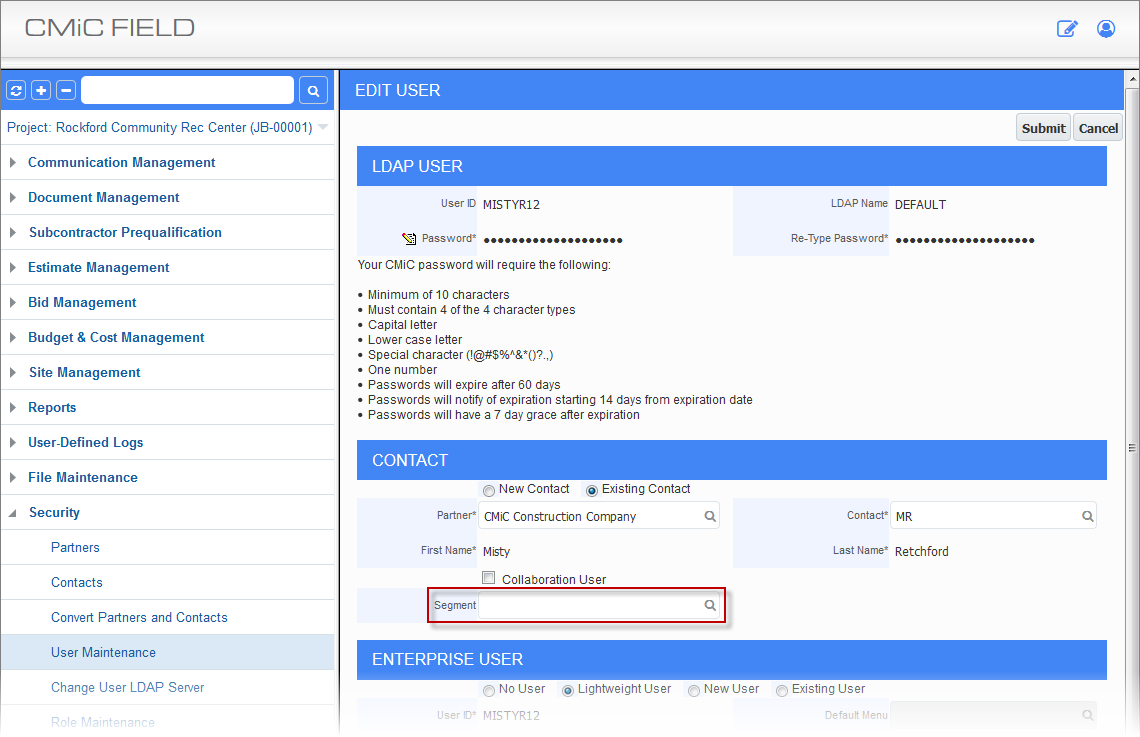This screenshot has width=1140, height=737.
Task: Expand the Communication Management section
Action: (121, 162)
